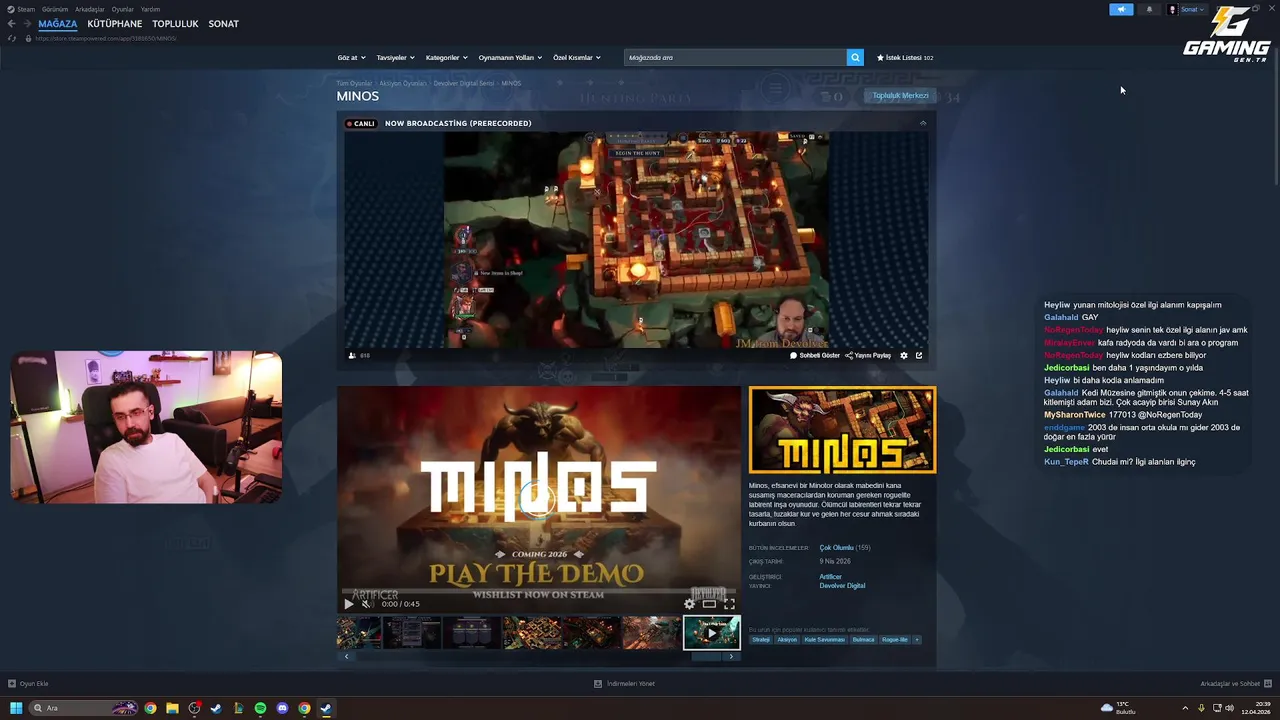1280x720 pixels.
Task: Collapse the broadcast panel with the chevron
Action: tap(923, 123)
